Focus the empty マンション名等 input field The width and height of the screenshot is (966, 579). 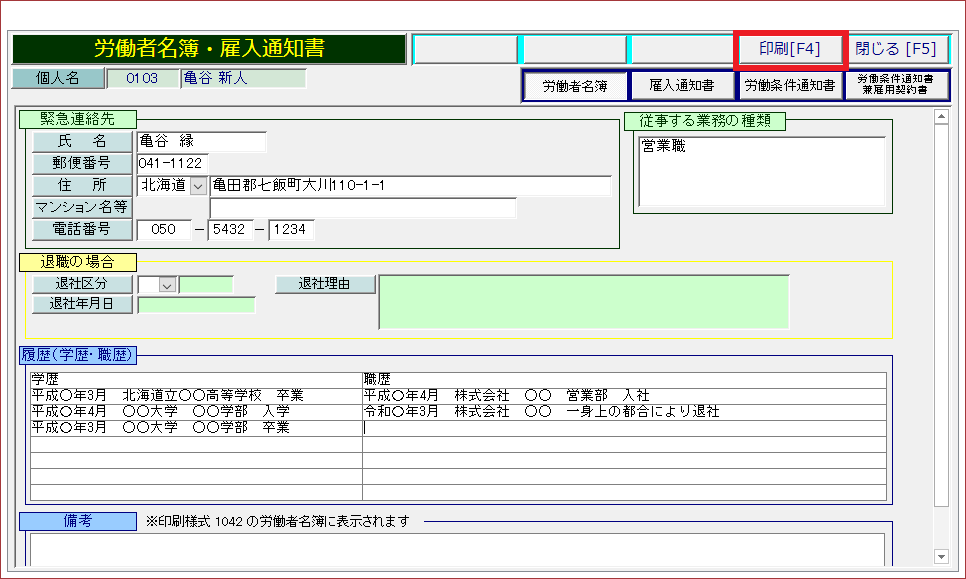362,208
